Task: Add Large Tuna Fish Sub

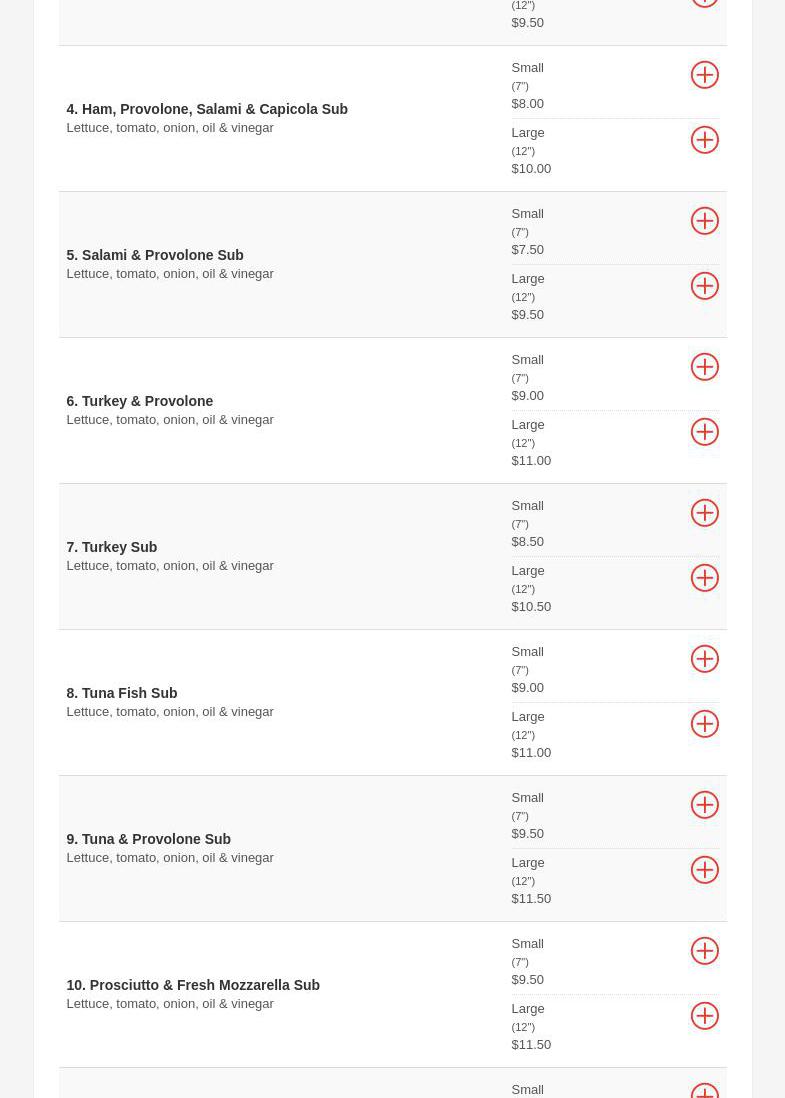Action: (704, 724)
